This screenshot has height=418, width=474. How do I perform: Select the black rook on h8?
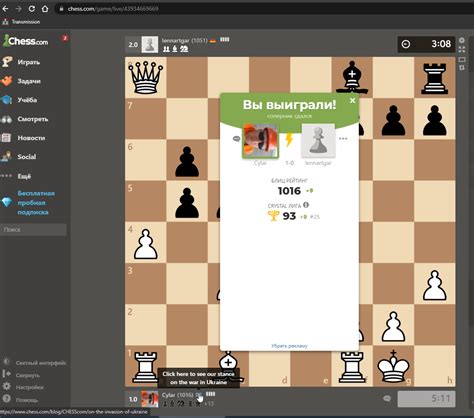pos(435,78)
